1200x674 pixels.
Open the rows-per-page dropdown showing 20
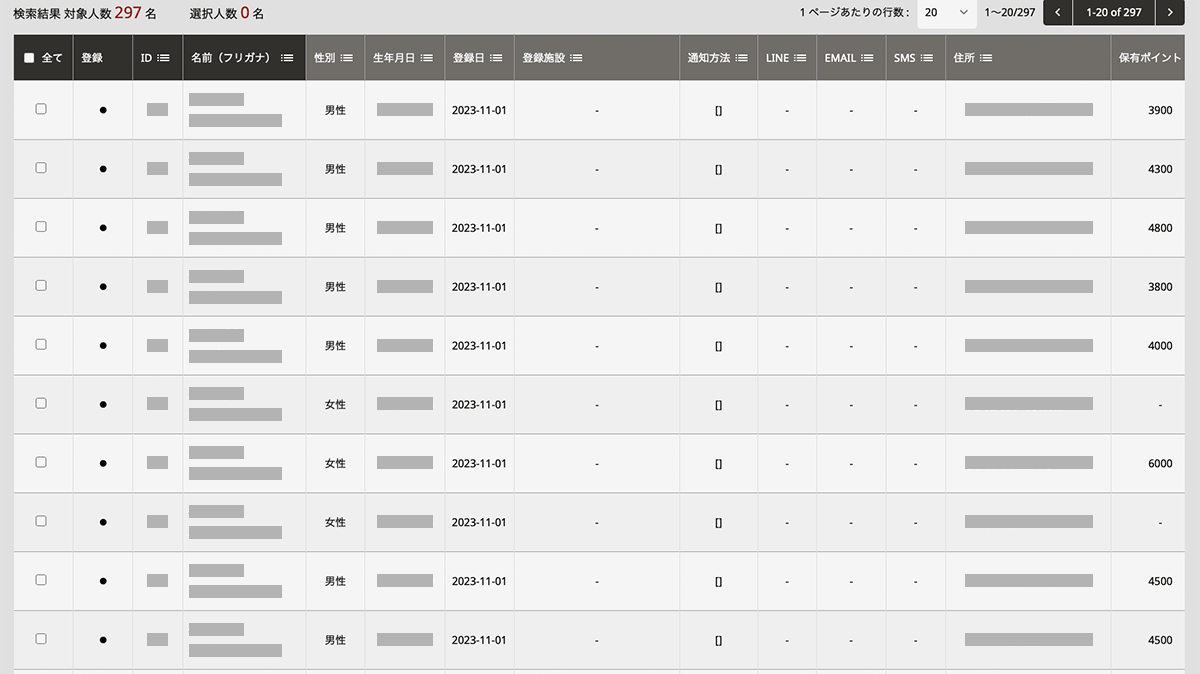tap(946, 12)
